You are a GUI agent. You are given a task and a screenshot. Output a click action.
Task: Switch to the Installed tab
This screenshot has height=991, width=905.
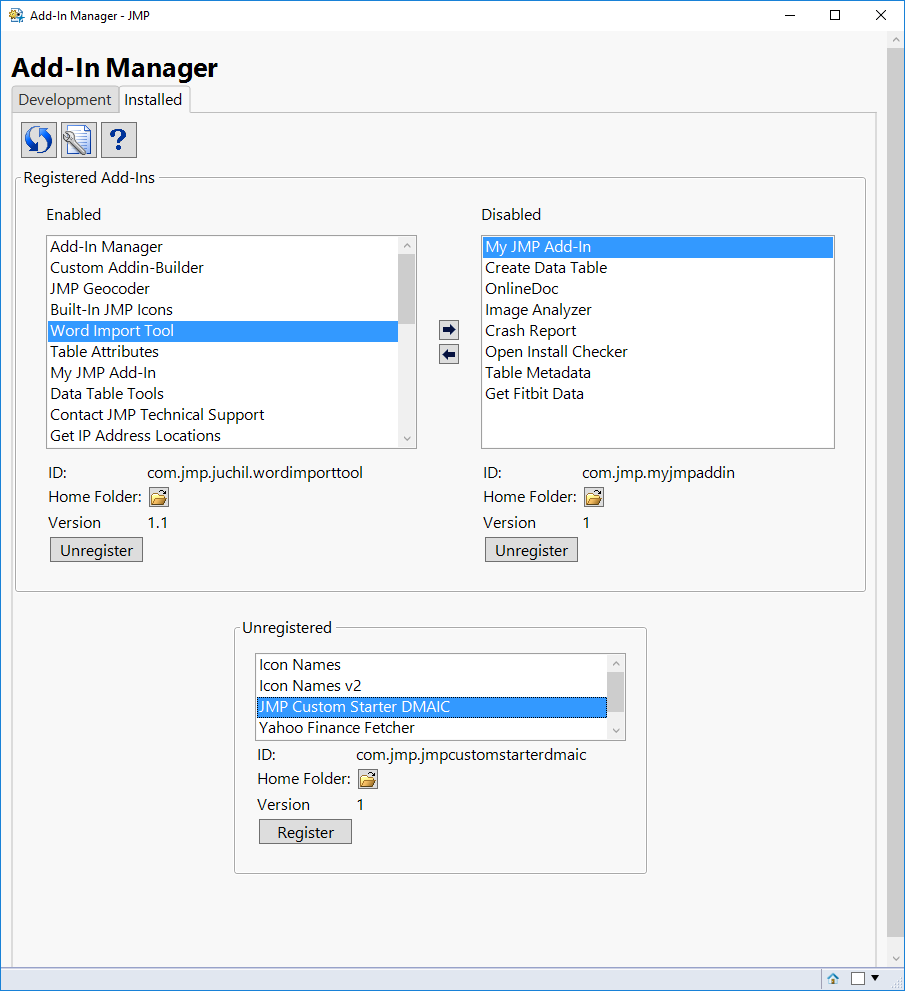tap(154, 99)
